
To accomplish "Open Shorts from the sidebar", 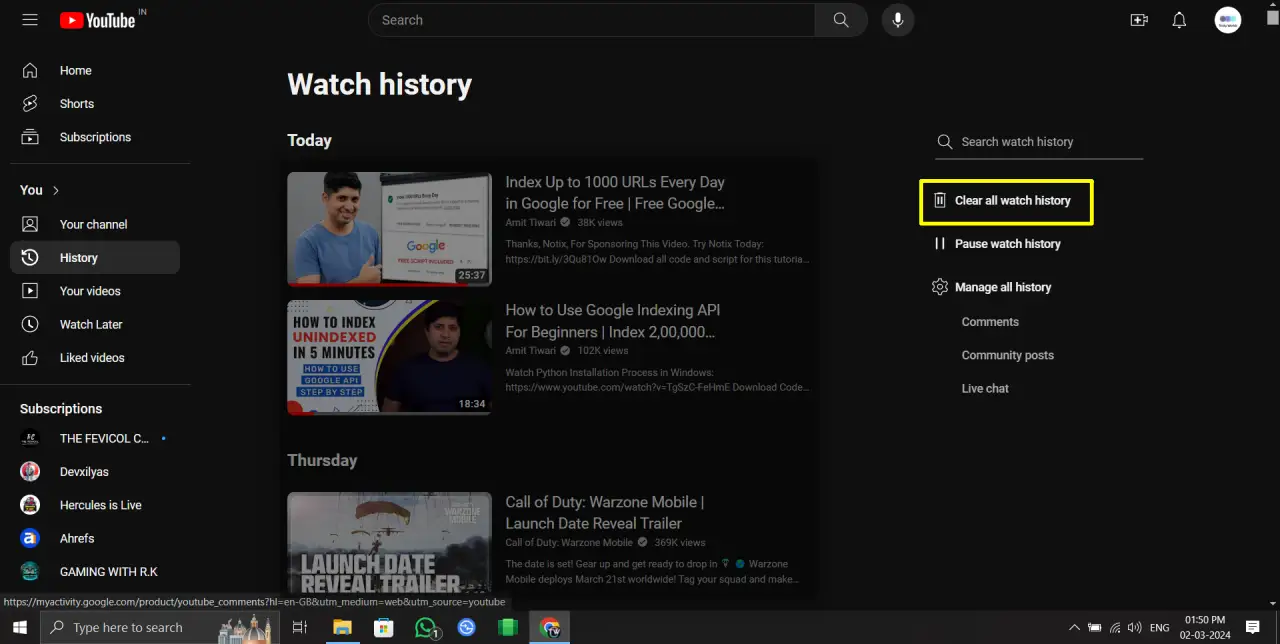I will pos(77,103).
